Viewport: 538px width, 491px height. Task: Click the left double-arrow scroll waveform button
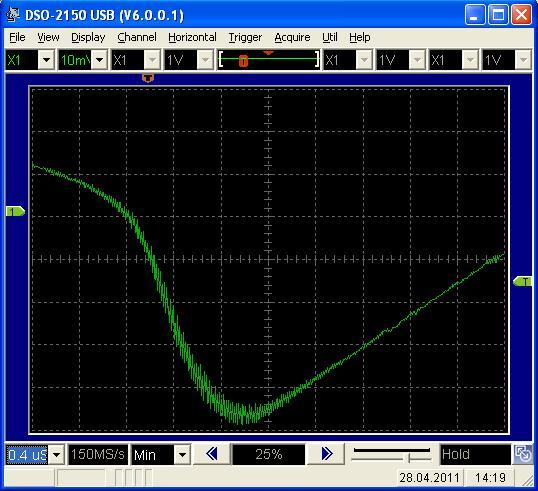[x=212, y=454]
